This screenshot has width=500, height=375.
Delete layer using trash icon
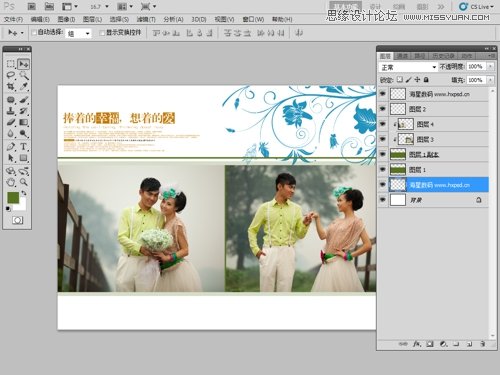pyautogui.click(x=482, y=344)
